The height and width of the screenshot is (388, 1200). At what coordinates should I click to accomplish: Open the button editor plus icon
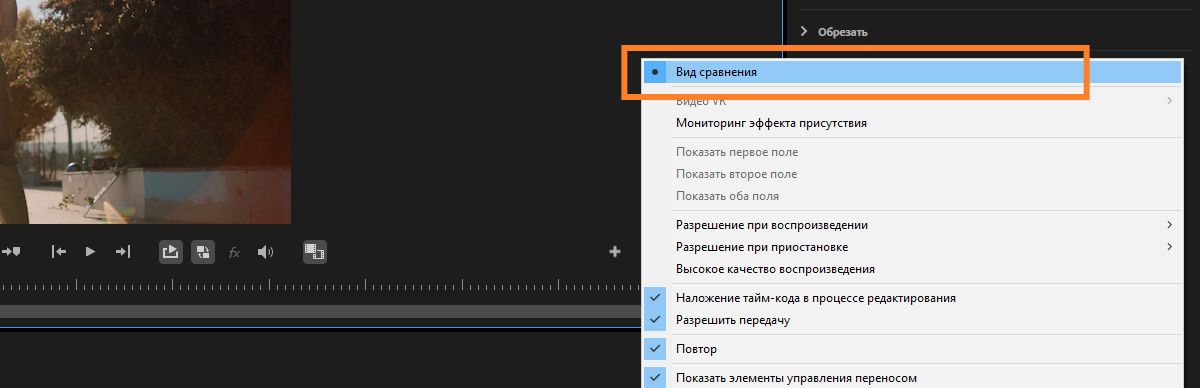(x=615, y=252)
